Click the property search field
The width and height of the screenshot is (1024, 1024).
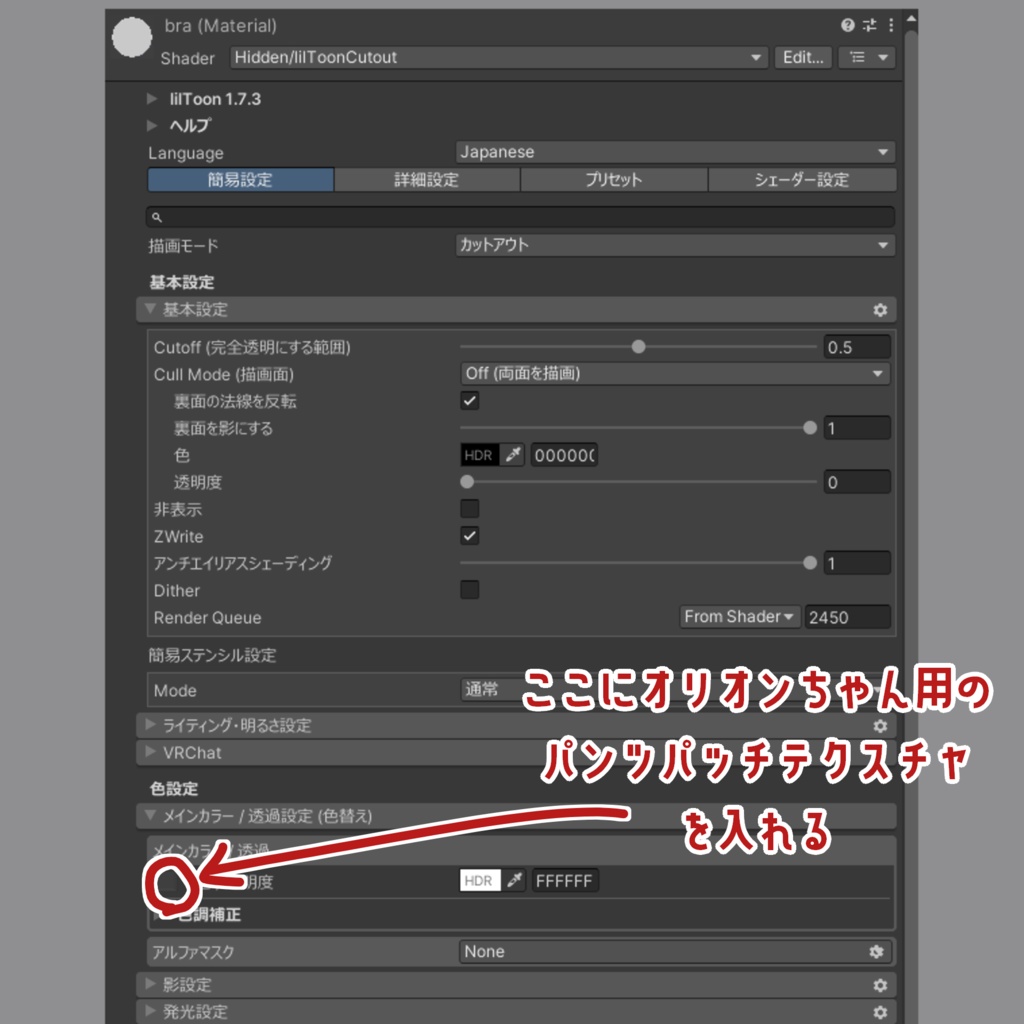[x=520, y=217]
